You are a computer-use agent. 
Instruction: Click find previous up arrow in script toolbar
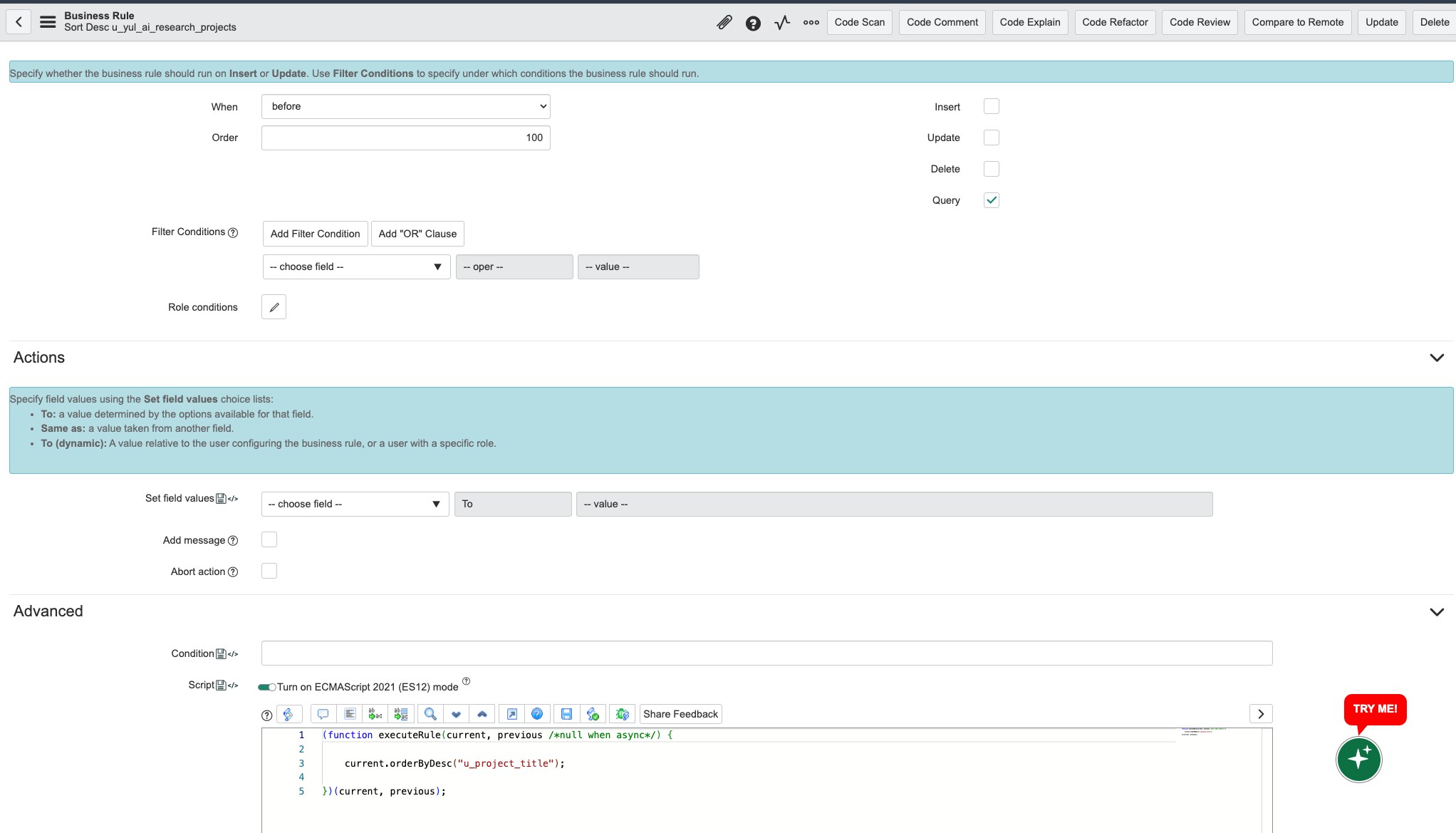482,714
